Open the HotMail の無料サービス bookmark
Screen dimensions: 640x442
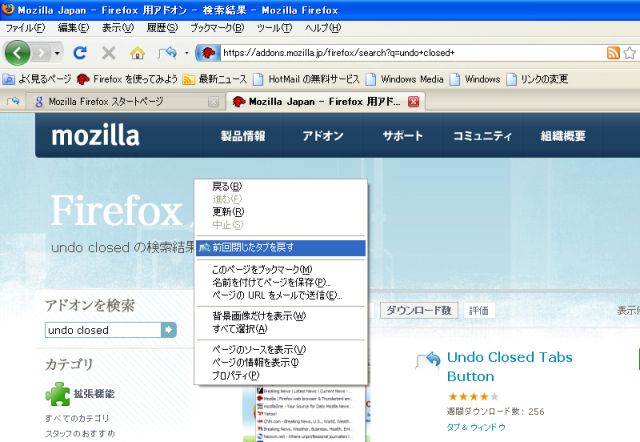click(x=306, y=79)
